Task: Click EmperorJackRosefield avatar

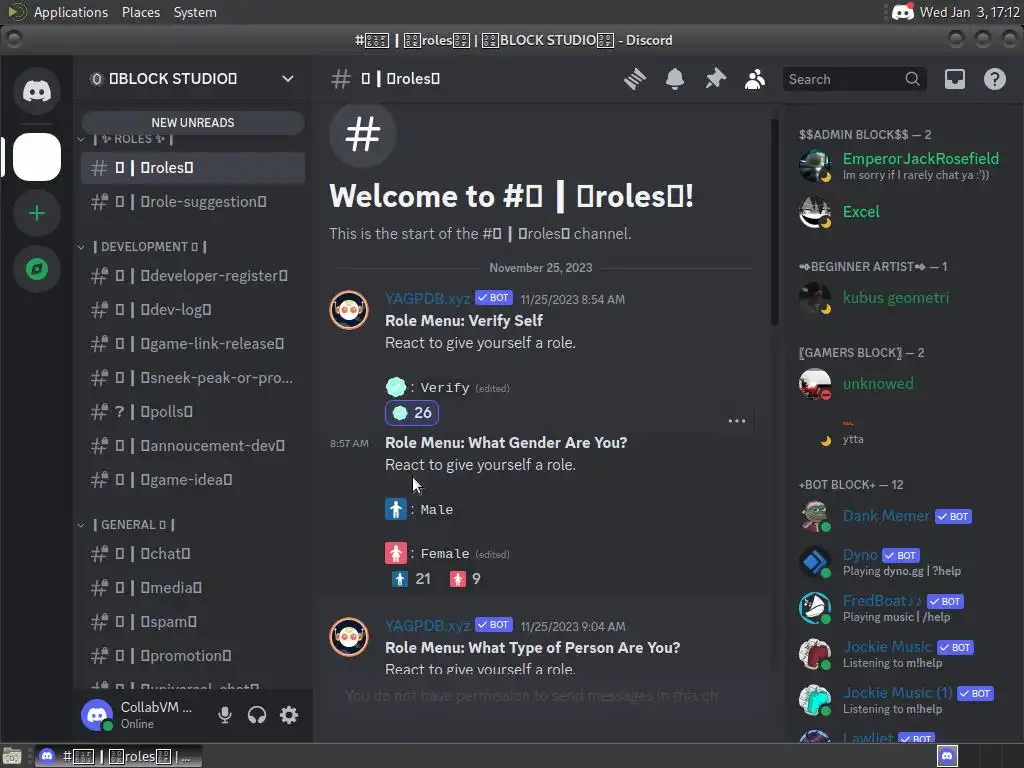Action: [814, 166]
